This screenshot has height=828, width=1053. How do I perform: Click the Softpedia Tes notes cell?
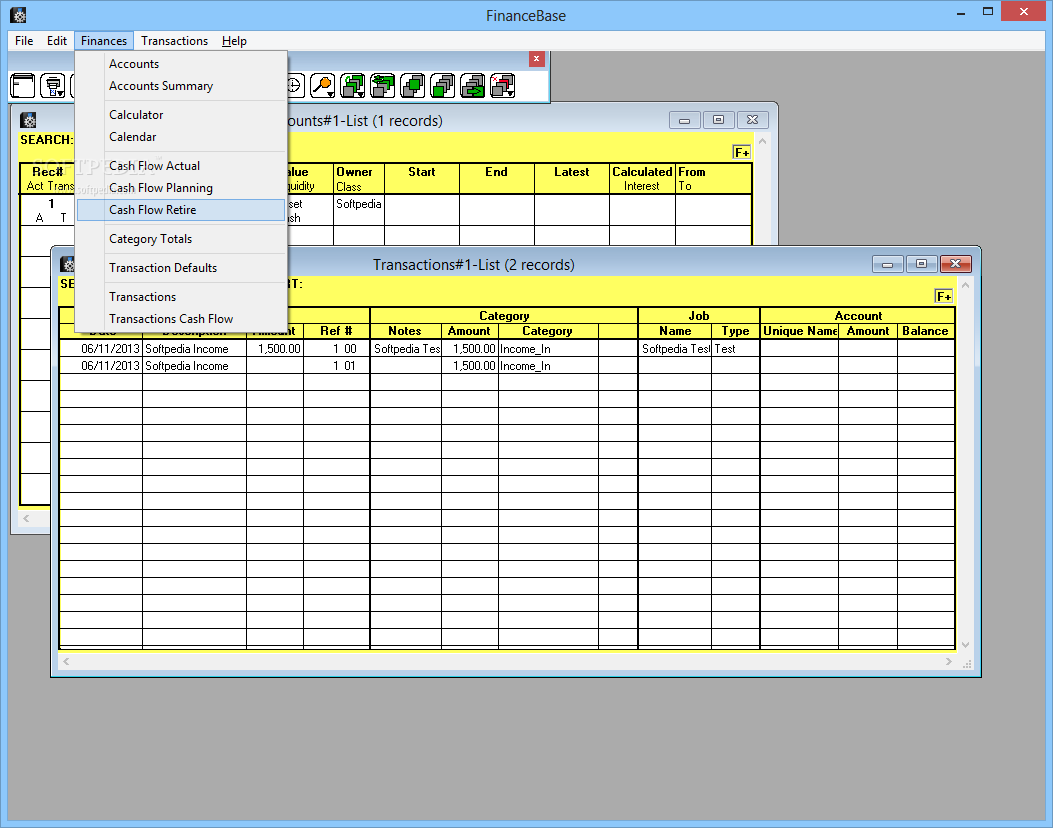[x=406, y=349]
